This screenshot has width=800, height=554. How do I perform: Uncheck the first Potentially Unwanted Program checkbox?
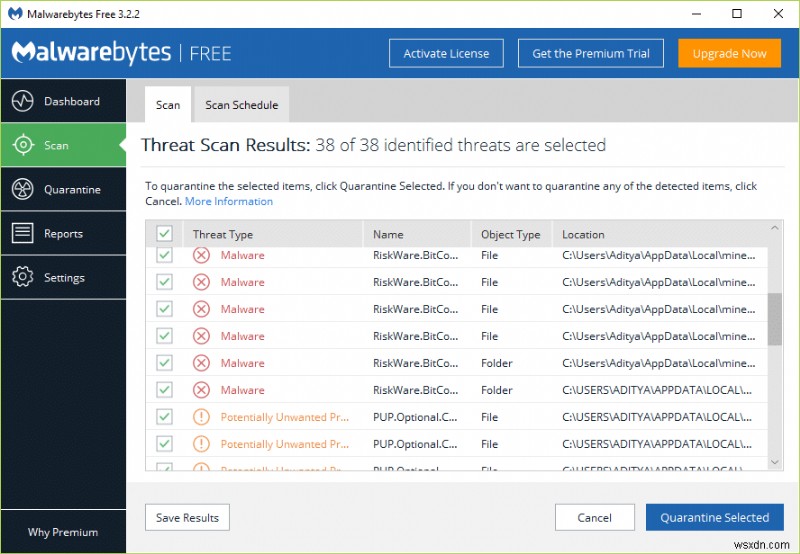pos(165,417)
